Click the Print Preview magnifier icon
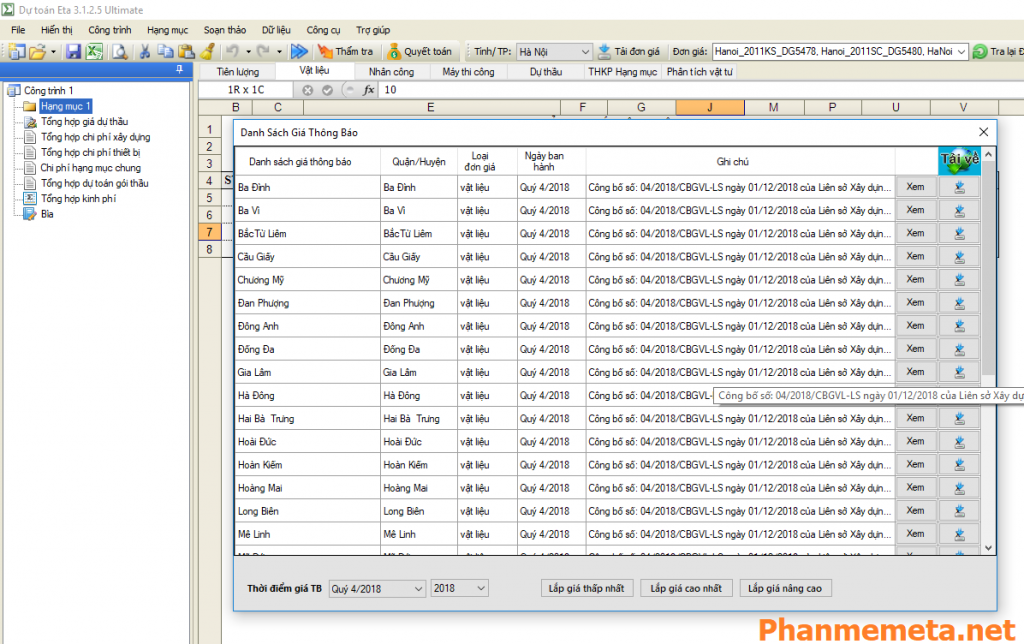1024x644 pixels. click(x=118, y=51)
